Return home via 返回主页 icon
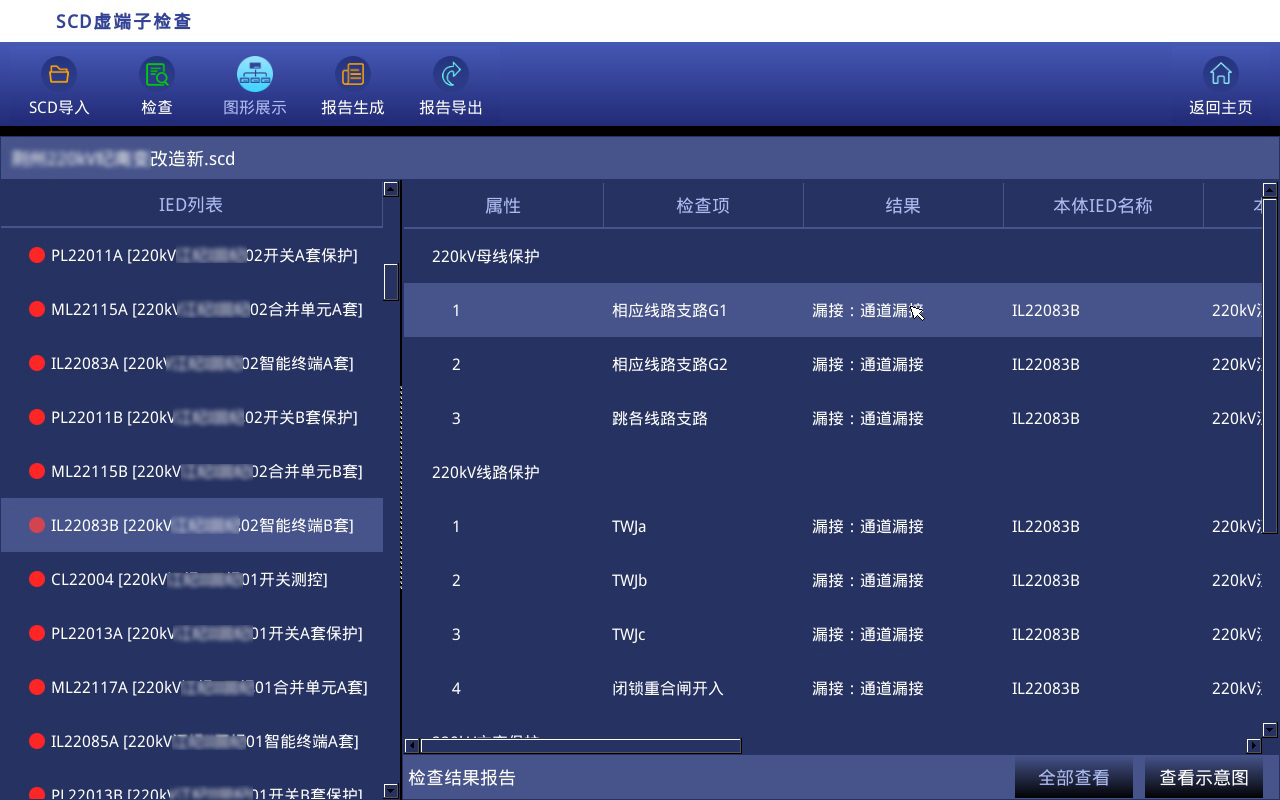This screenshot has height=800, width=1280. [1220, 74]
